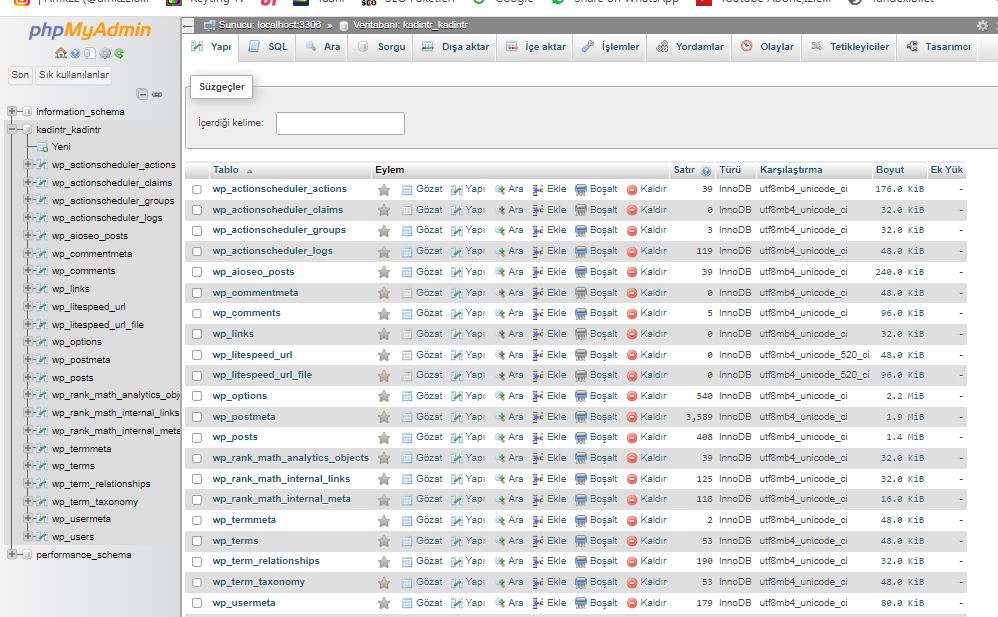Check the wp_comments row checkbox

pyautogui.click(x=197, y=313)
